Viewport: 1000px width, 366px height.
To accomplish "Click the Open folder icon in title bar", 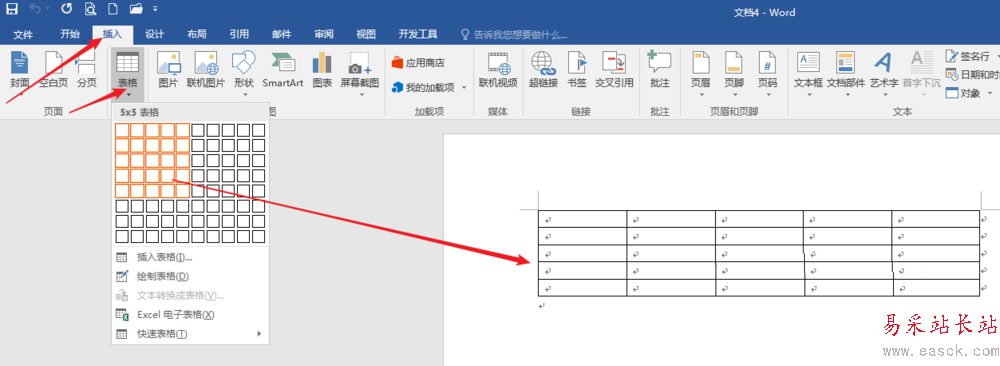I will point(136,9).
